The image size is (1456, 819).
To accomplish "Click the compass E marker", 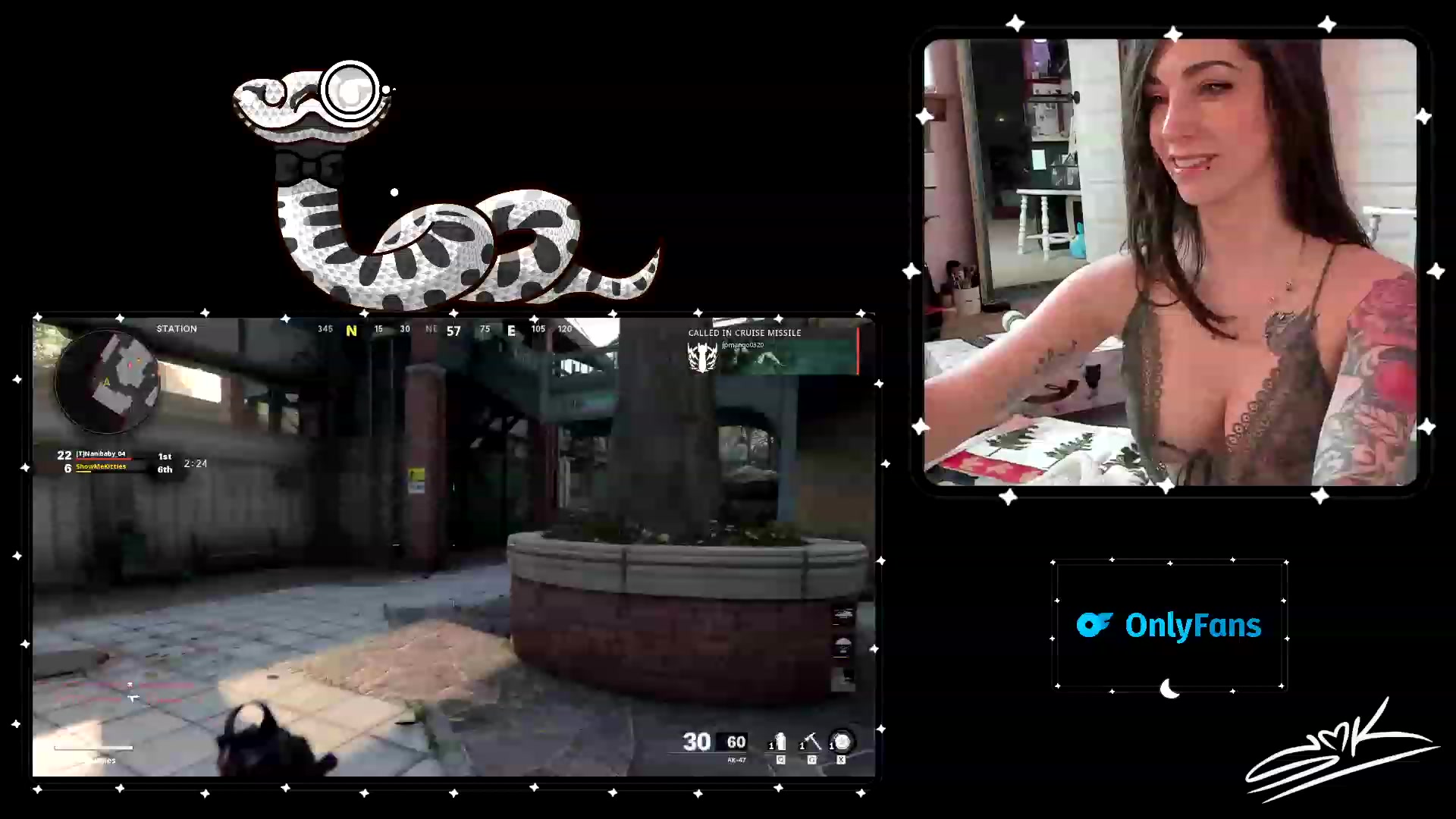I will (511, 331).
